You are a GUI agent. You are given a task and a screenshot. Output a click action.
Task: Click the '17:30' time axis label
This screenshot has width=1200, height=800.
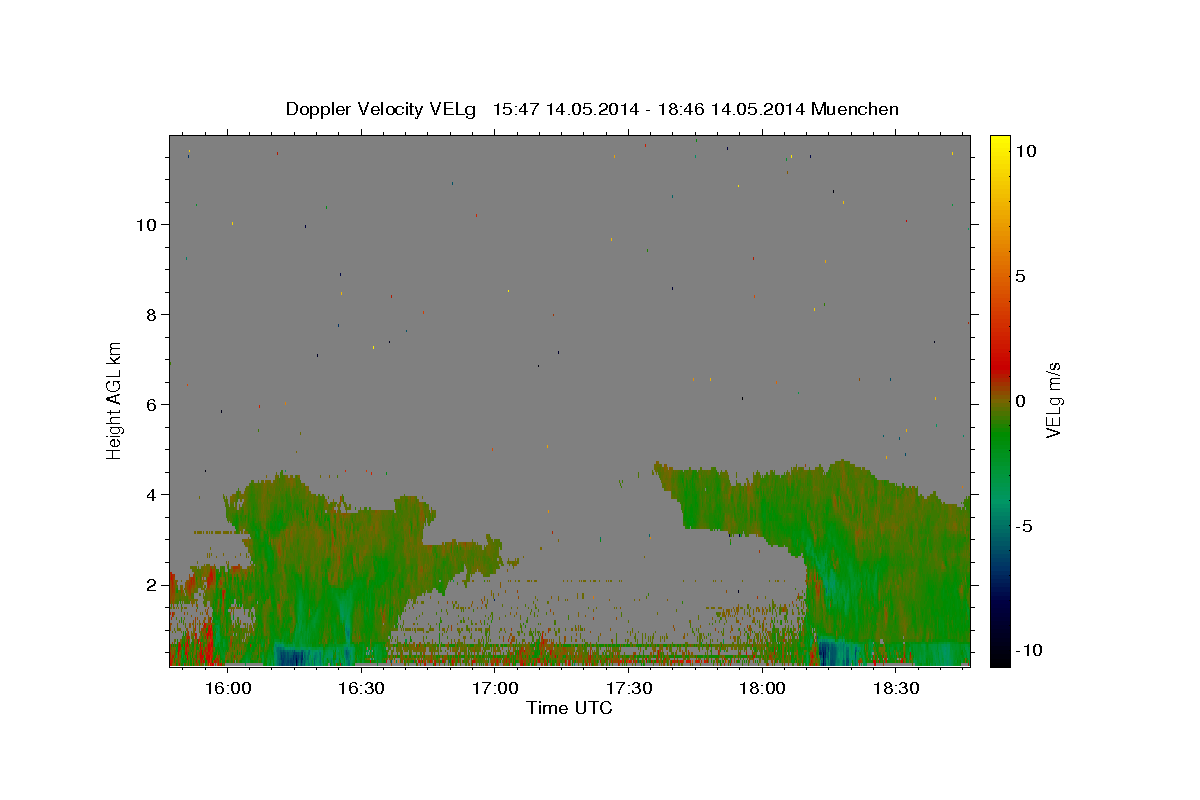629,689
